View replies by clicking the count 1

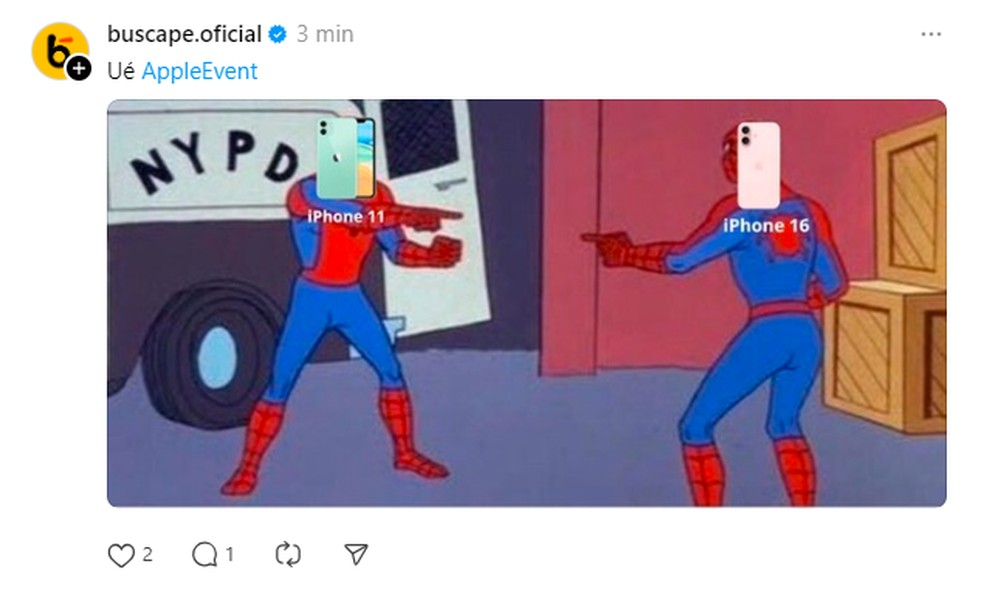pos(230,555)
